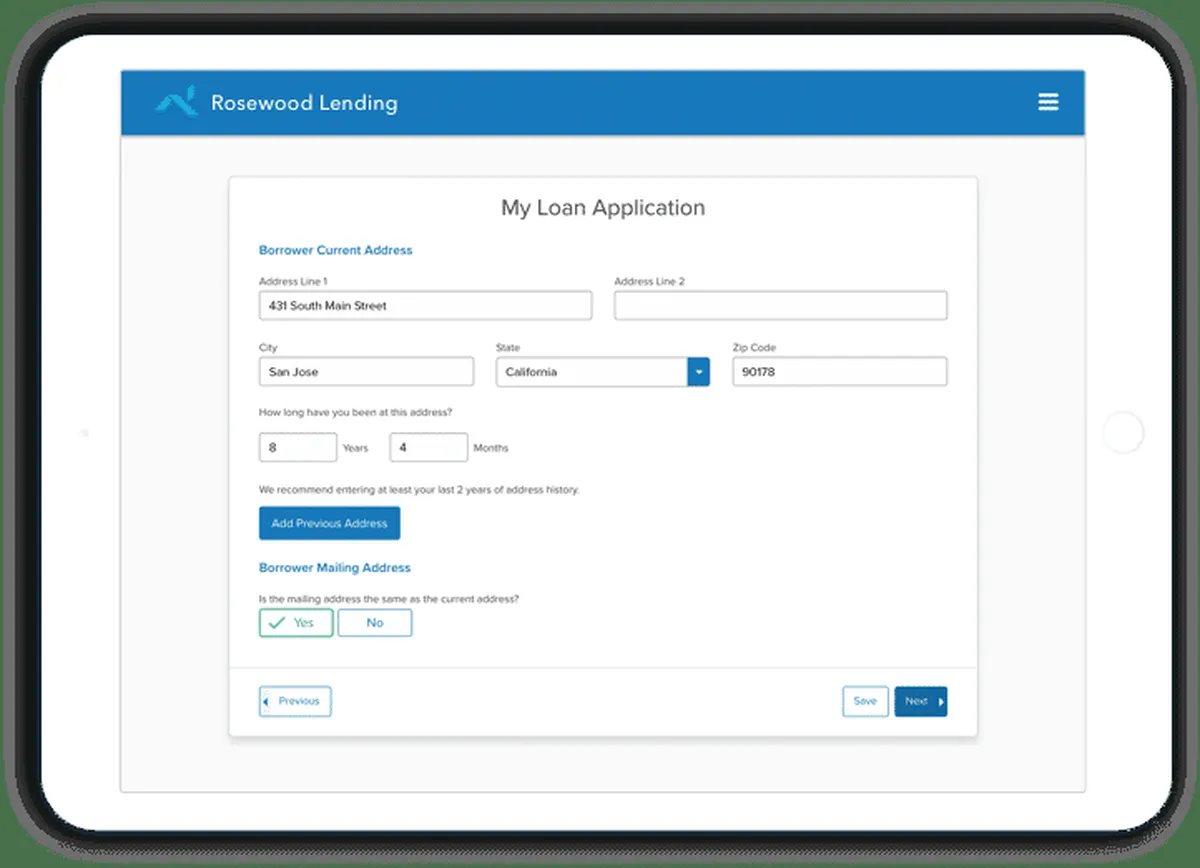Click the State dropdown arrow button

[698, 372]
